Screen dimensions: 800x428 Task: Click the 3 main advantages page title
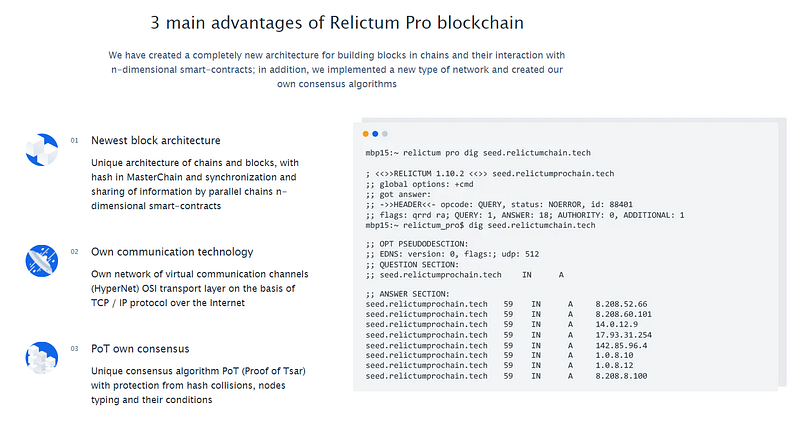pyautogui.click(x=337, y=23)
